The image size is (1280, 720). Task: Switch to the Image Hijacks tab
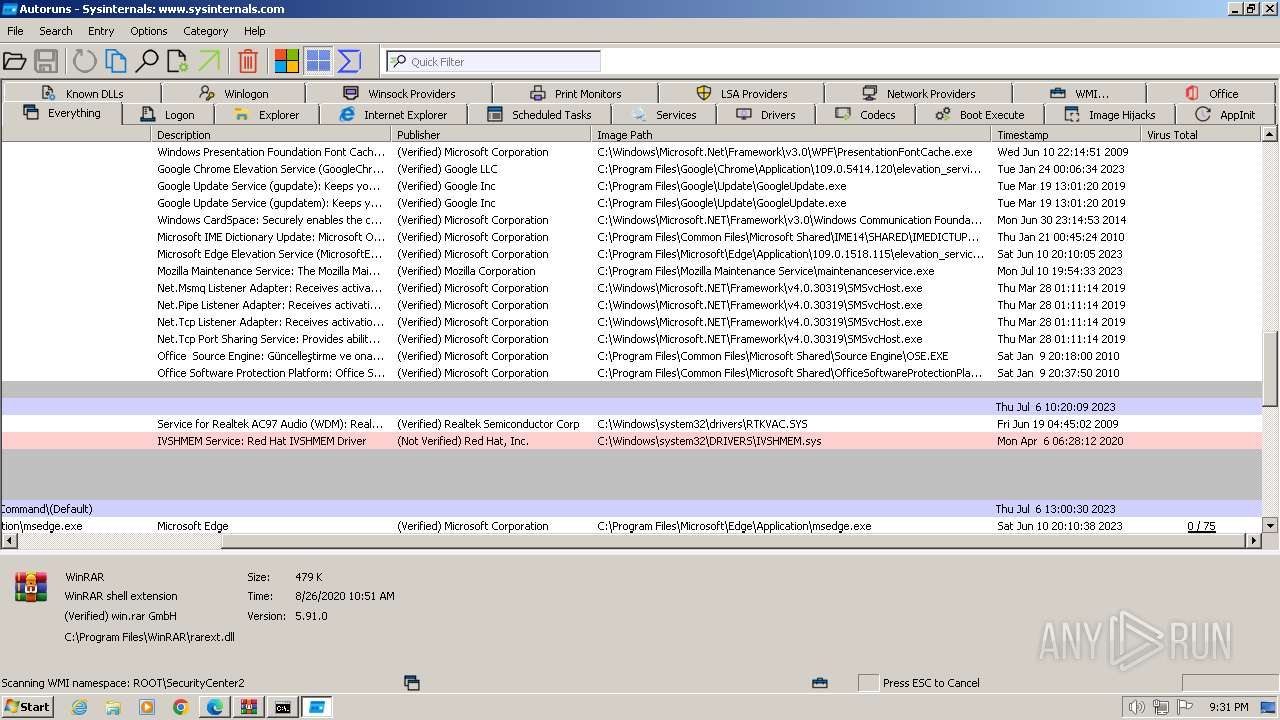[1109, 114]
